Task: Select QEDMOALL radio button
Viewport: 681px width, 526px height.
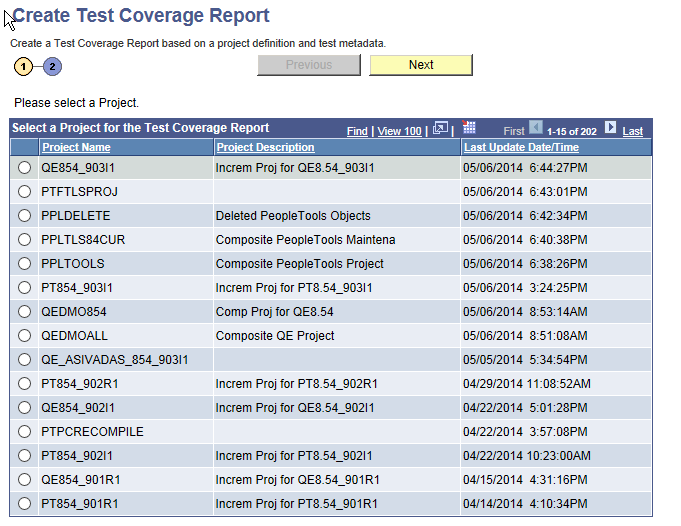Action: 24,335
